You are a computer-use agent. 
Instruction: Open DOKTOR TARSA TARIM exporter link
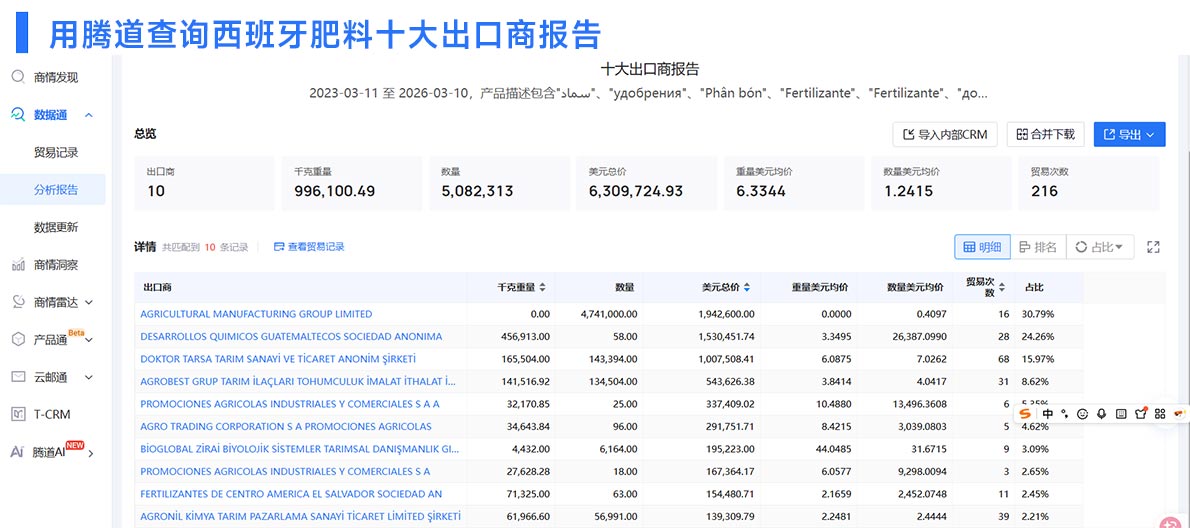pos(279,359)
